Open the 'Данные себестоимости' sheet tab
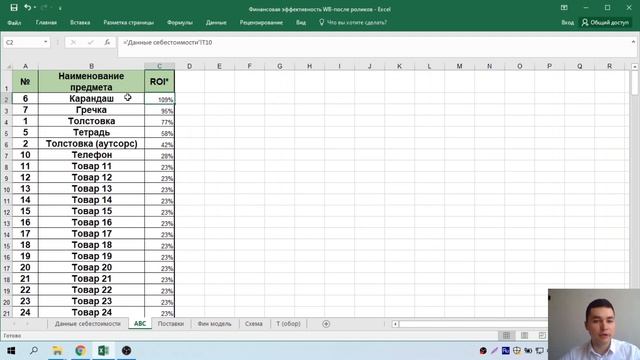This screenshot has height=360, width=640. pyautogui.click(x=88, y=324)
